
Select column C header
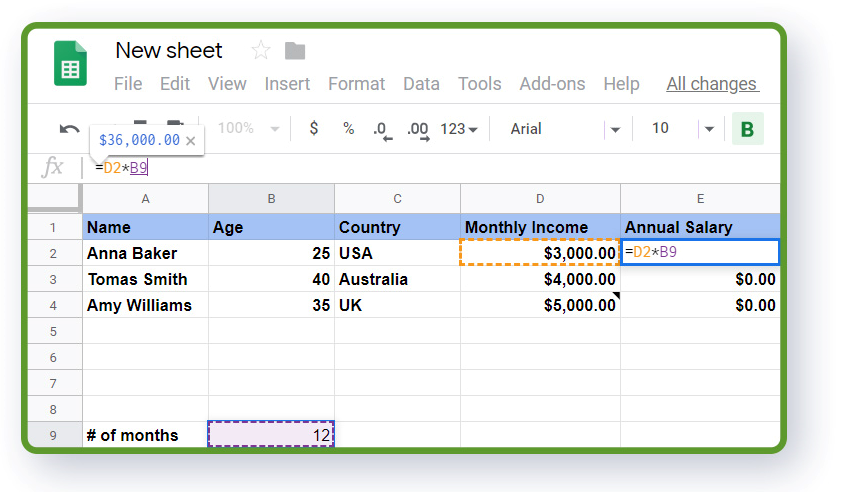coord(397,199)
